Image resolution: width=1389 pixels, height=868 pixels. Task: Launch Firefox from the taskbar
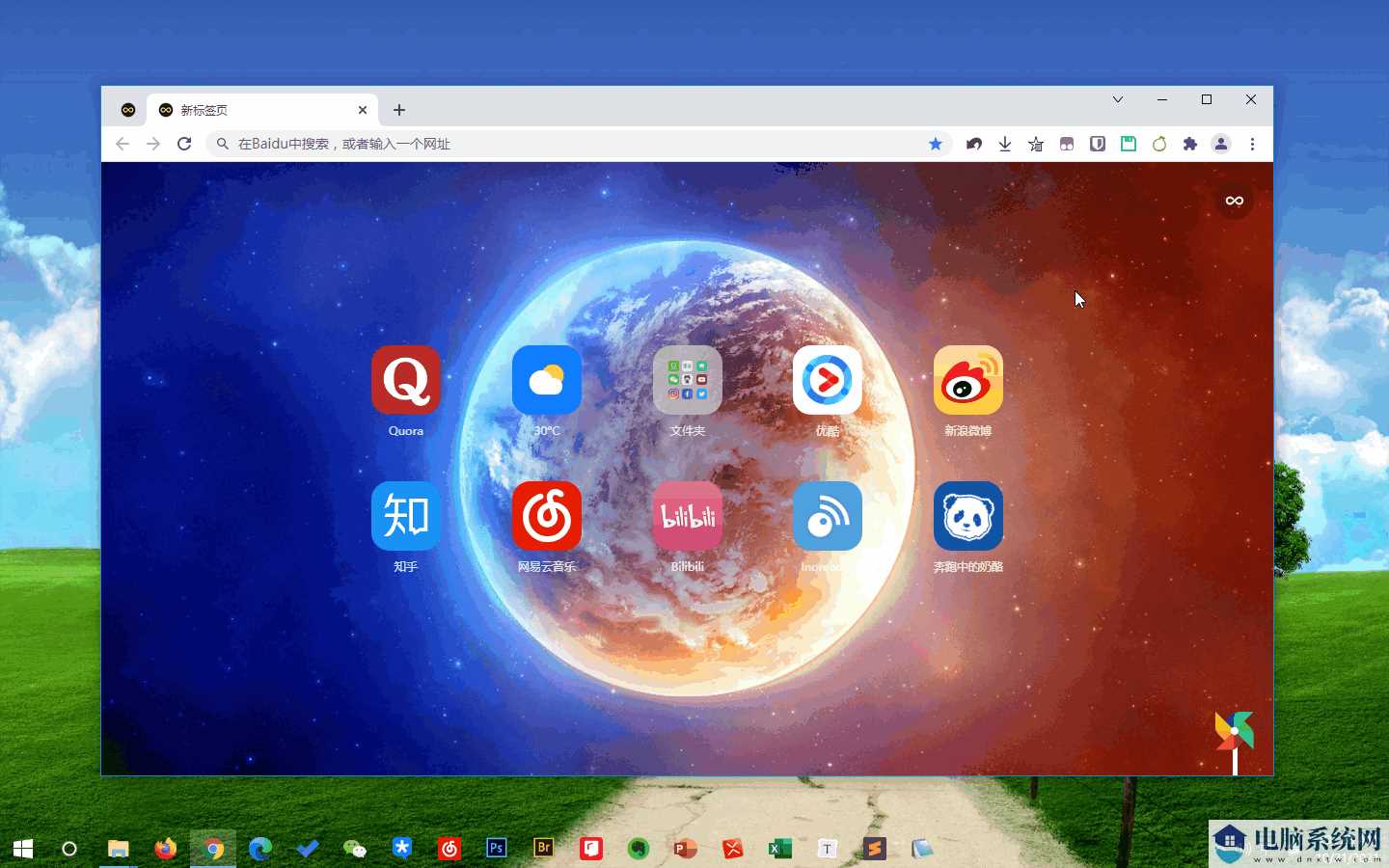tap(166, 849)
